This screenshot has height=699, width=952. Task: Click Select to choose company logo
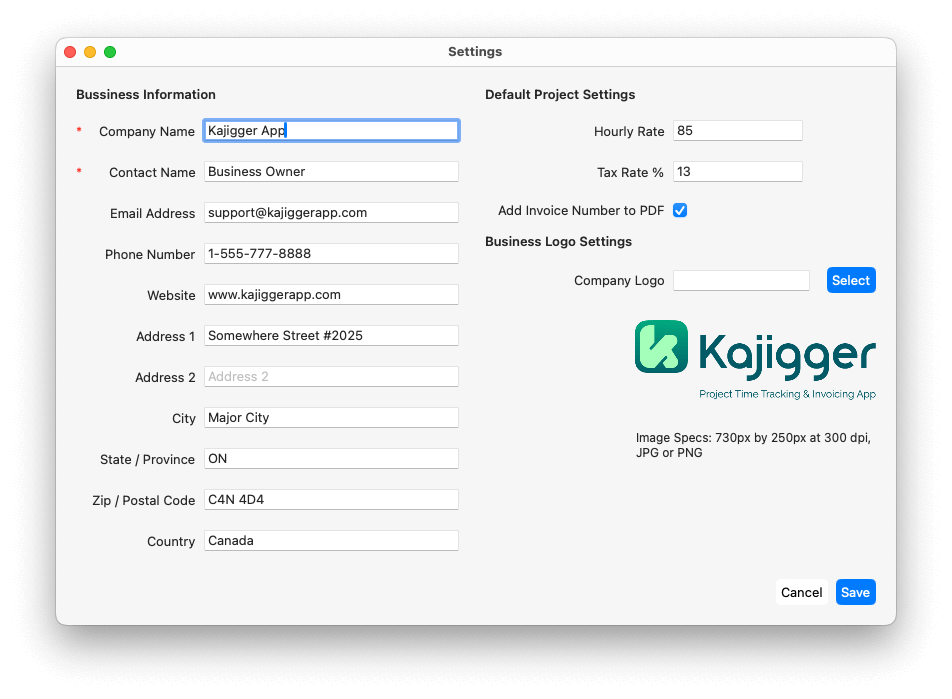(851, 280)
